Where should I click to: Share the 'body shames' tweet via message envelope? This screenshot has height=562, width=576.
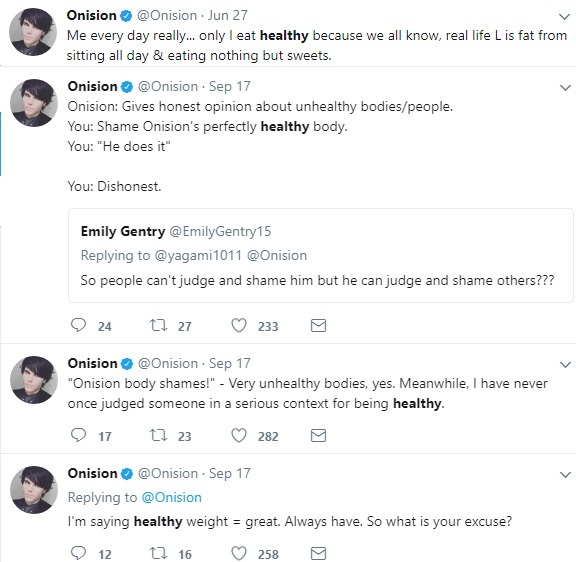318,436
